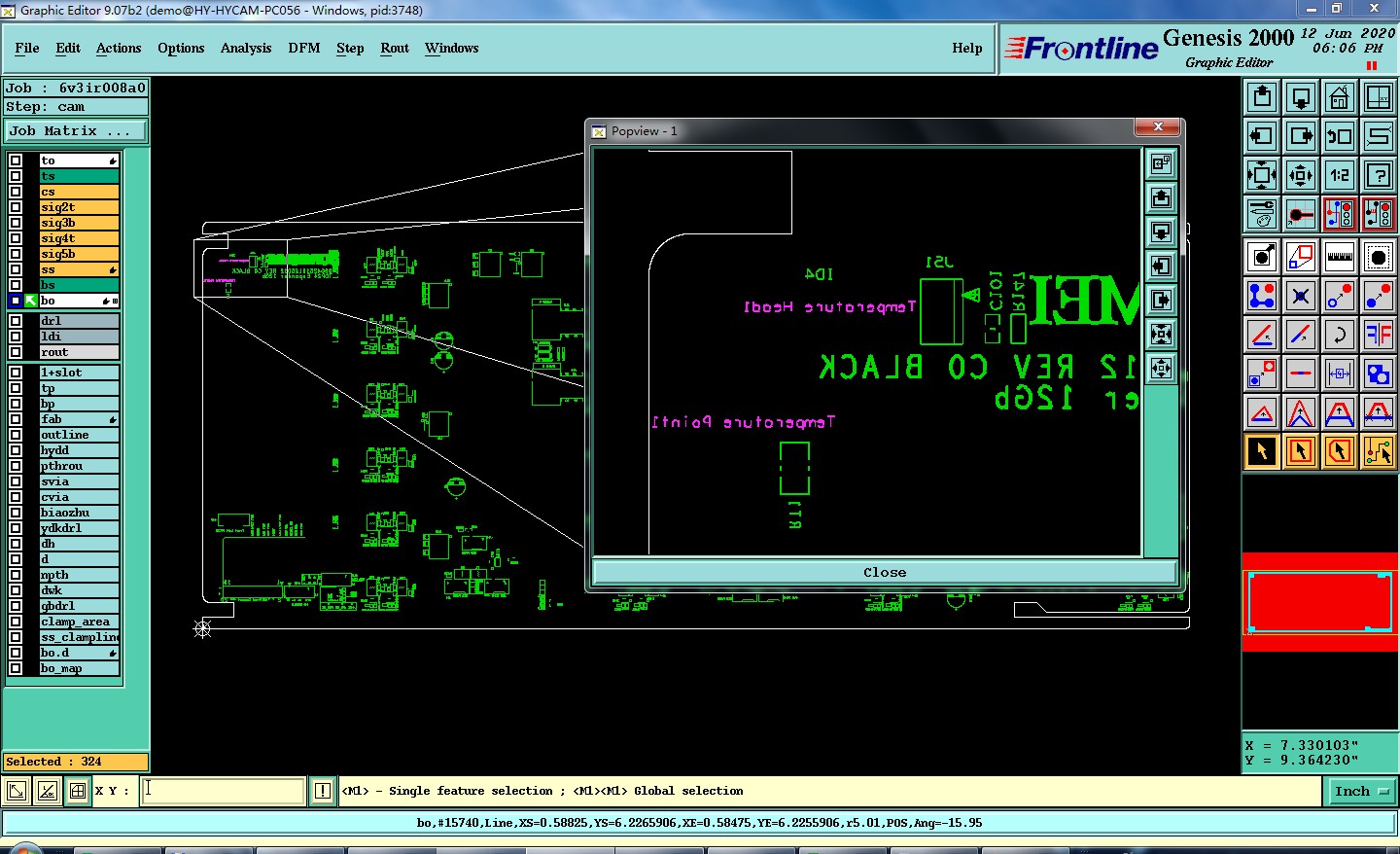The height and width of the screenshot is (854, 1400).
Task: Click the zoom in icon in Popview window
Action: click(1162, 335)
